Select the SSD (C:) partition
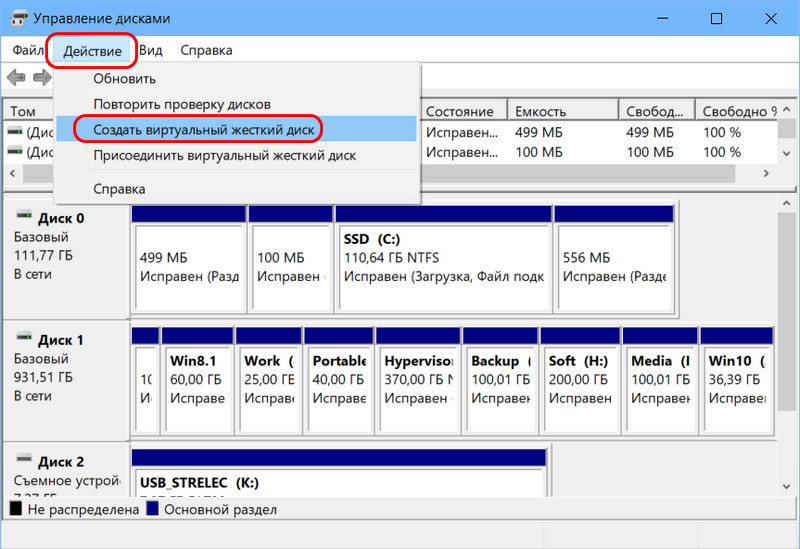Viewport: 800px width, 549px height. [x=443, y=260]
